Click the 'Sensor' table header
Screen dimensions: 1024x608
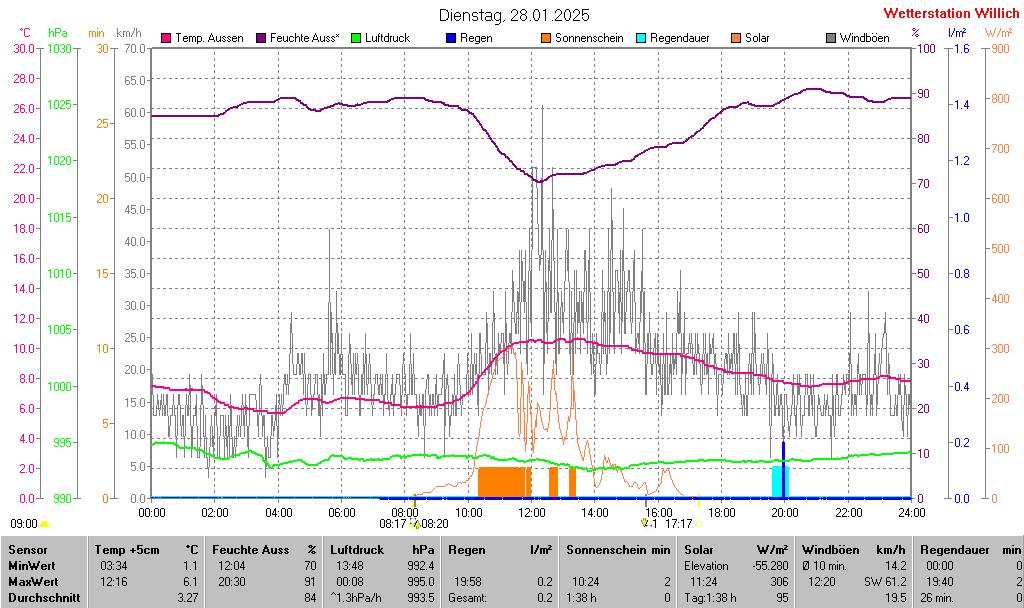(x=28, y=550)
